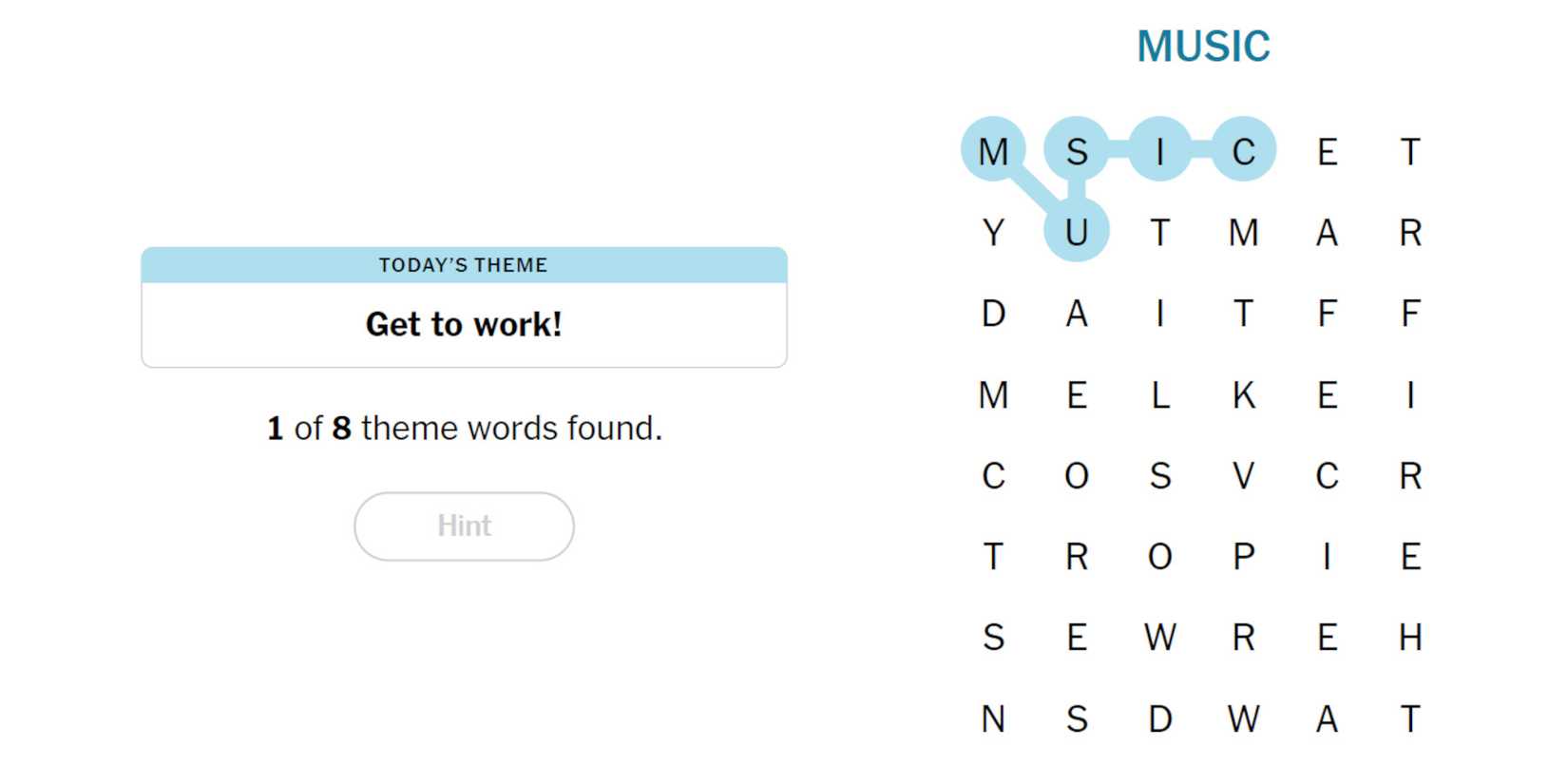
Task: Click the highlighted letter C
Action: tap(1243, 150)
